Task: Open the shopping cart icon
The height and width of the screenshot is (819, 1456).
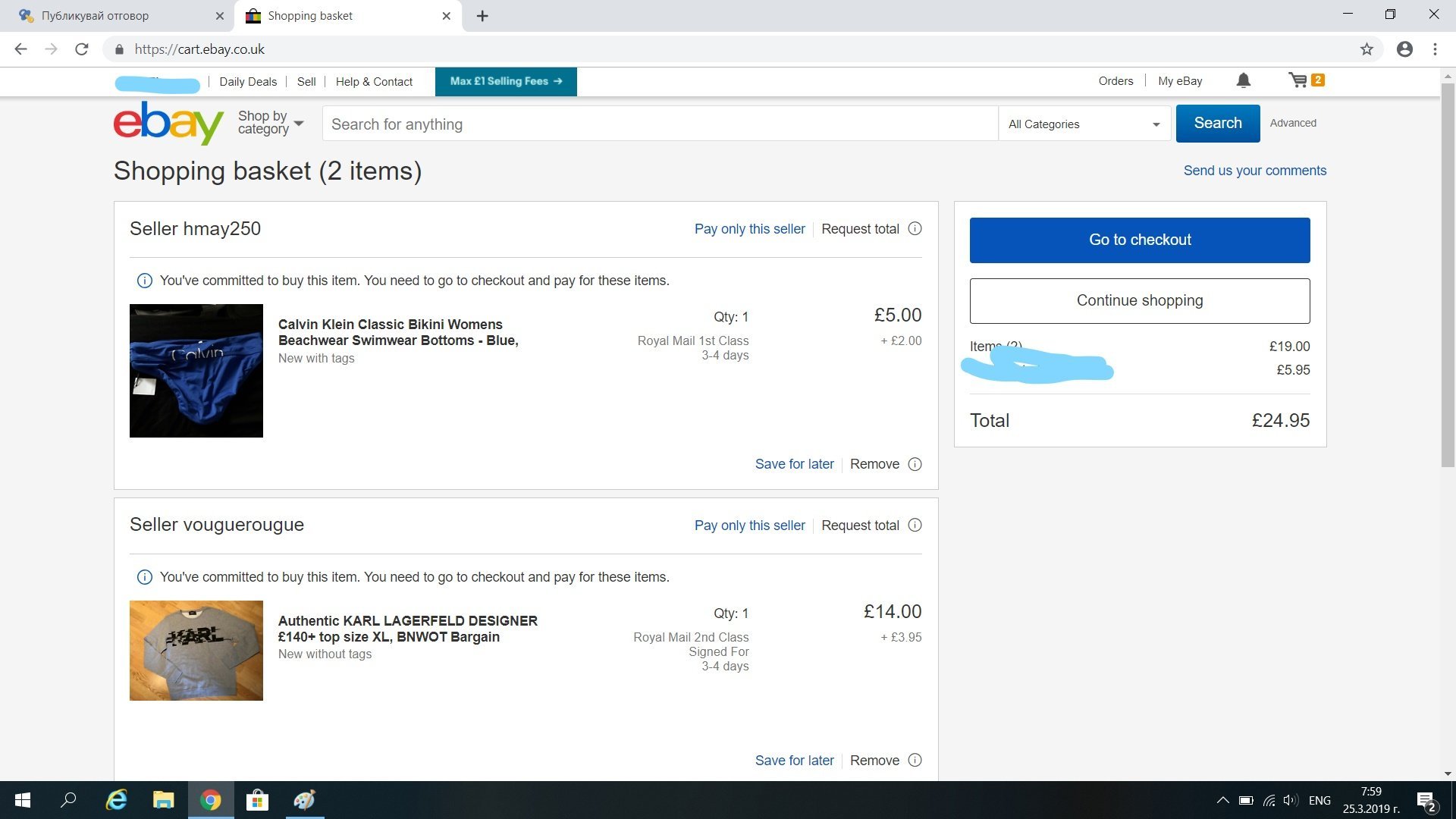Action: click(x=1298, y=80)
